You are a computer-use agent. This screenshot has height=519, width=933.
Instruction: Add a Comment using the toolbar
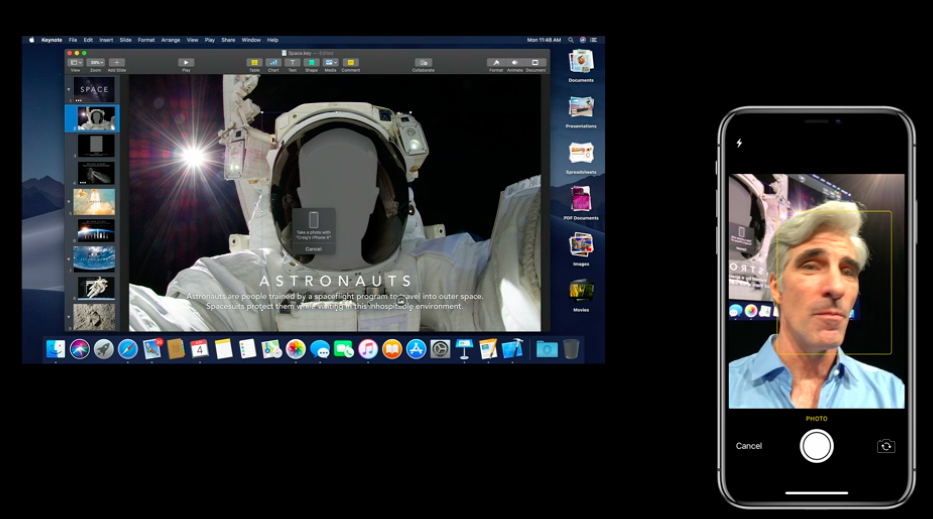(350, 62)
